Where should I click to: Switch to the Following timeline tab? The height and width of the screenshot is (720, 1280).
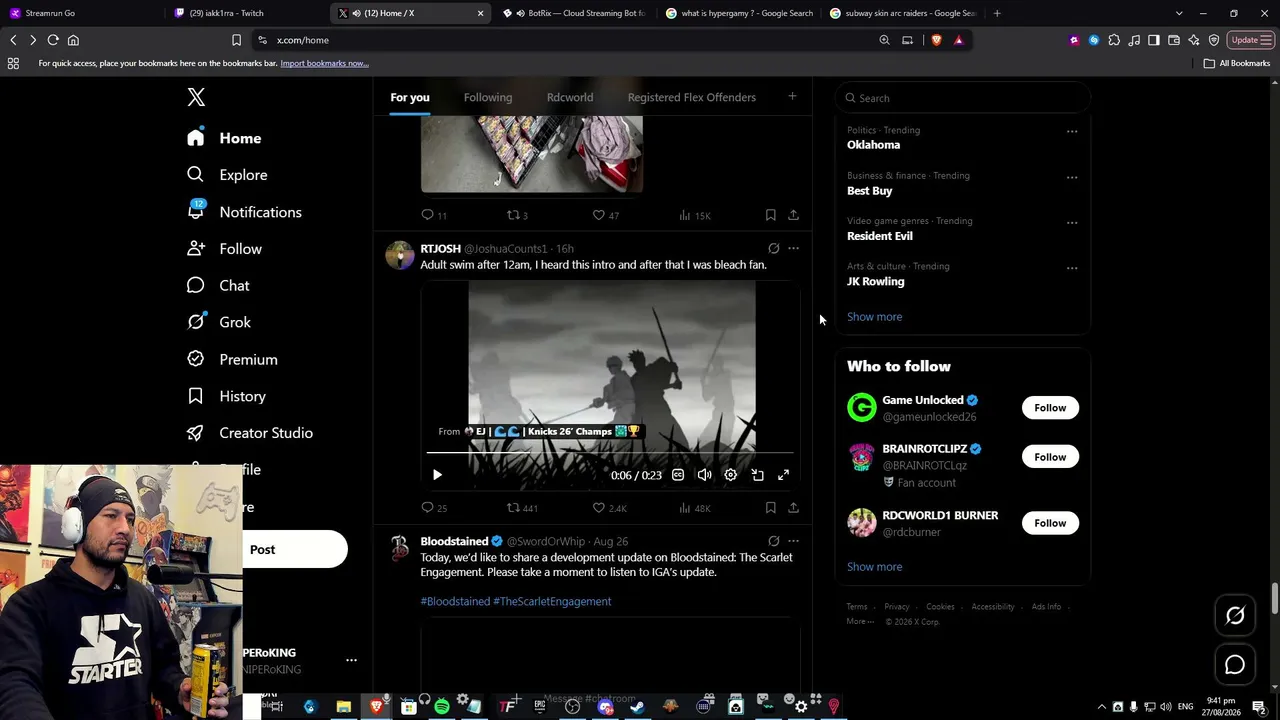488,97
